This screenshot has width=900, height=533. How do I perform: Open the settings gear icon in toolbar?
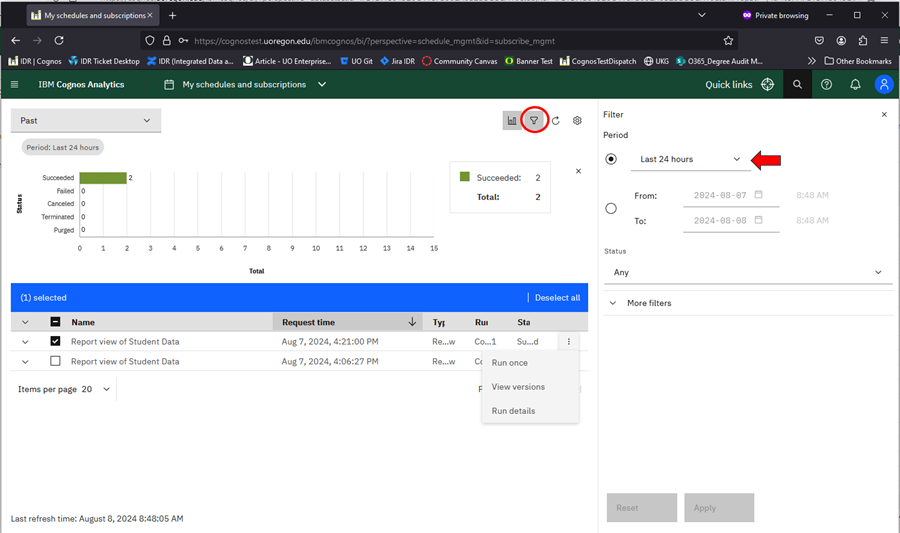click(577, 120)
